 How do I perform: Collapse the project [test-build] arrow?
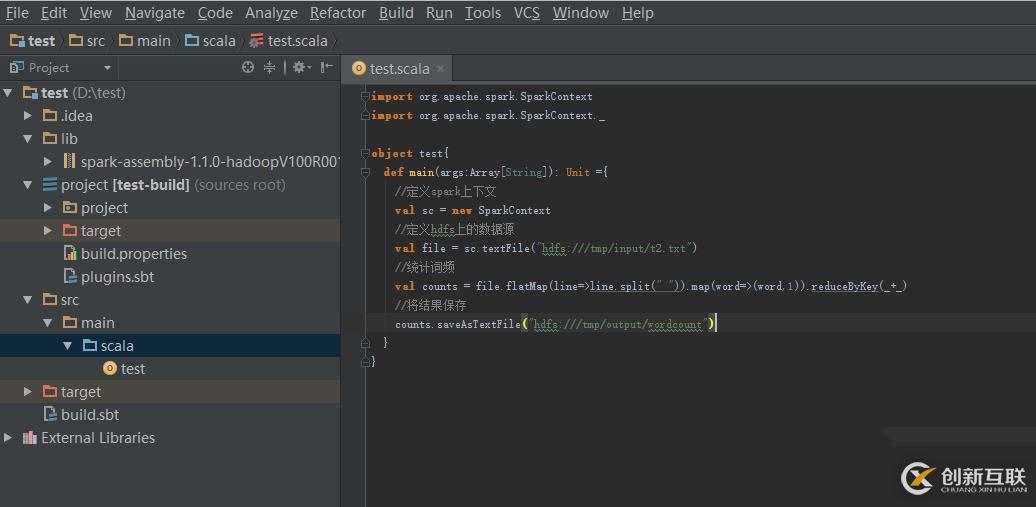(28, 185)
